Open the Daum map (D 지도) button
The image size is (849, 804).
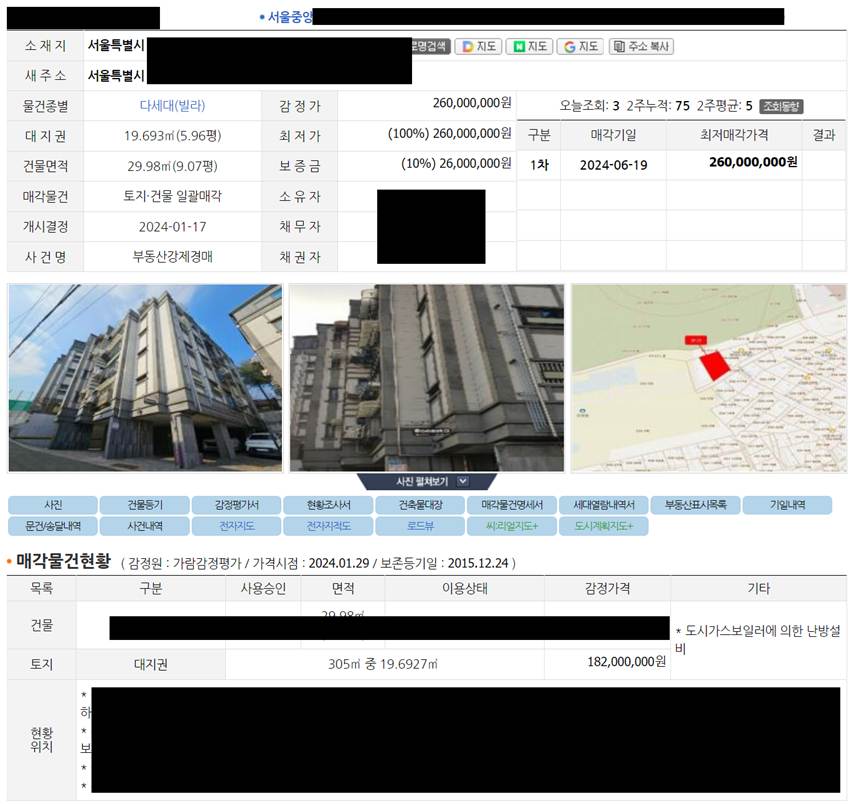[478, 46]
